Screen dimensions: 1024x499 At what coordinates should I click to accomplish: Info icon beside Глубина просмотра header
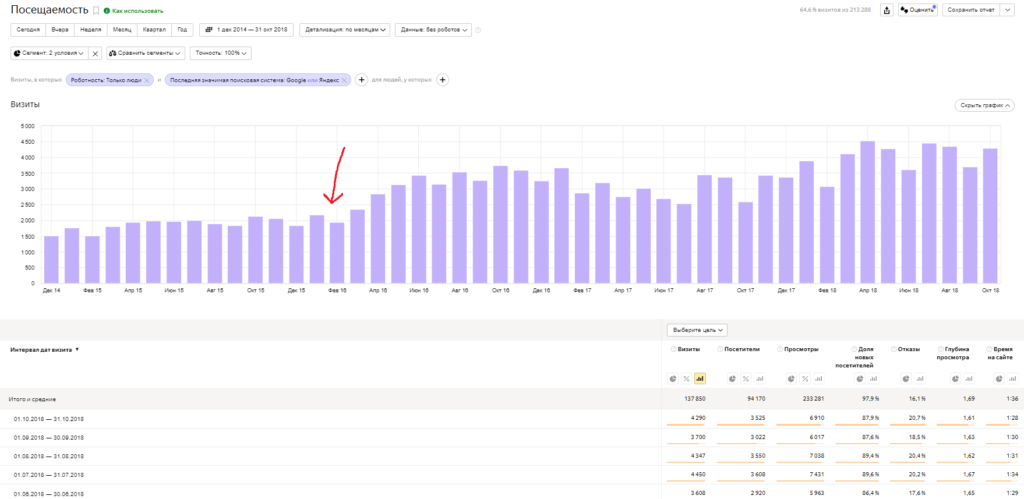(940, 349)
